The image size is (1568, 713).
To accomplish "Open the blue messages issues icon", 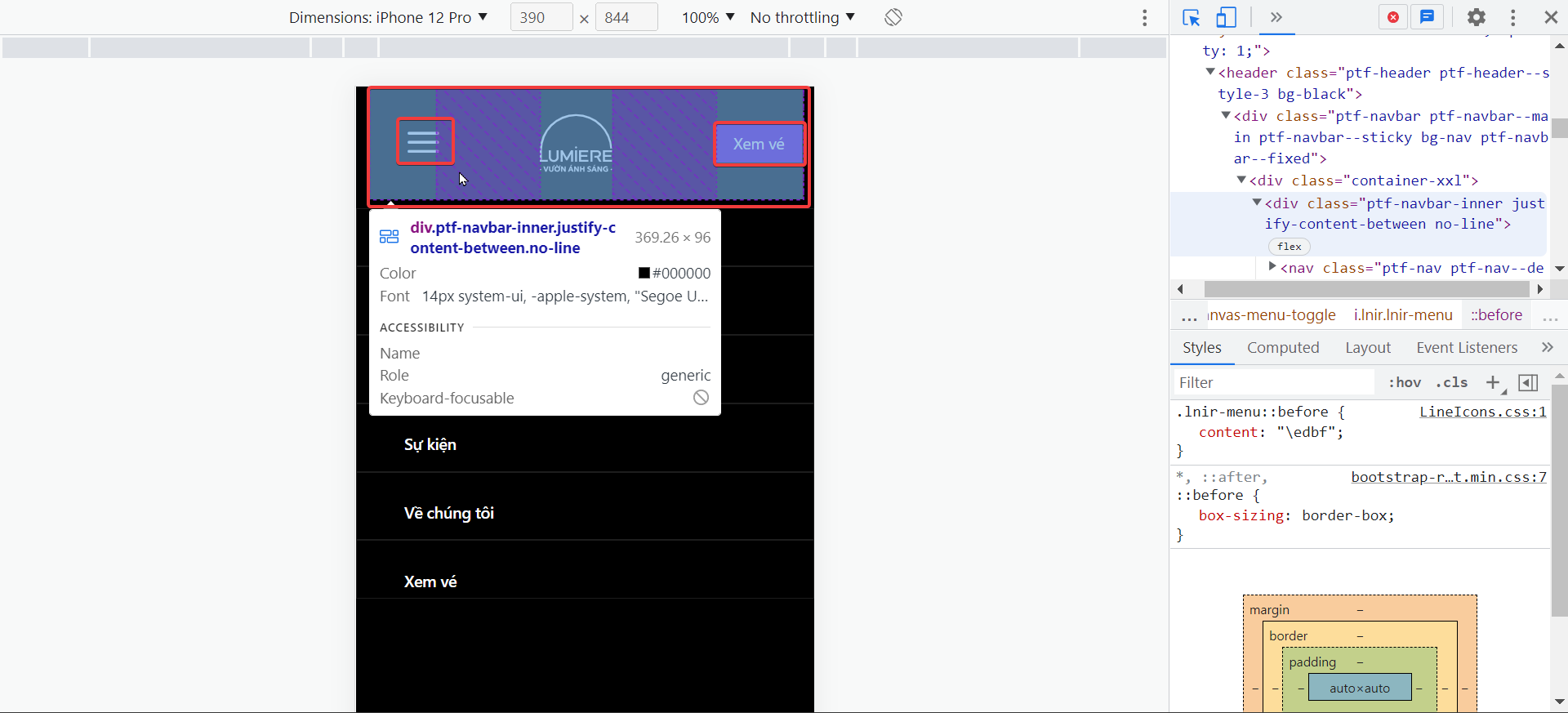I will click(1427, 17).
